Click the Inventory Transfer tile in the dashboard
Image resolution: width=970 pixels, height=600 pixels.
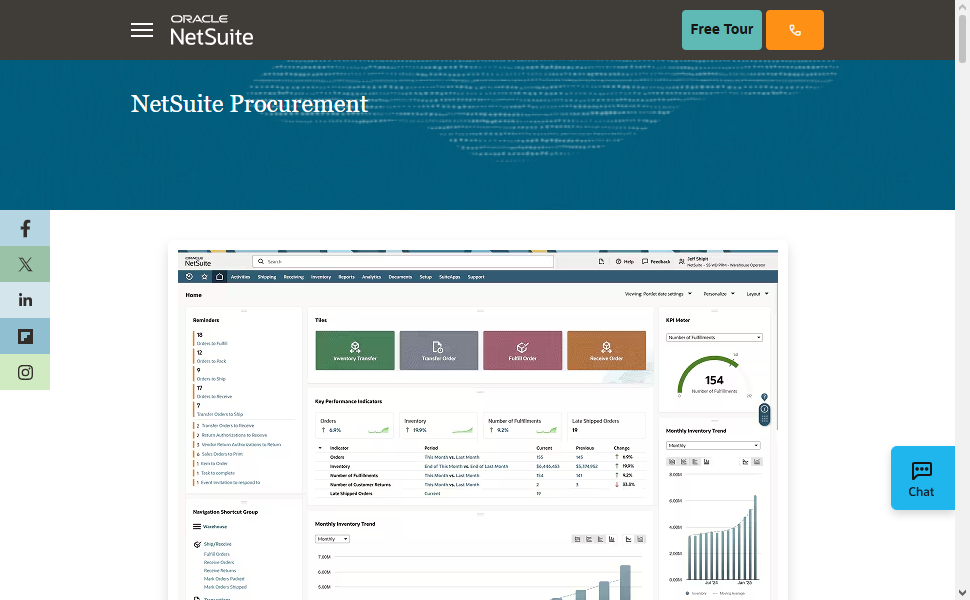click(355, 351)
